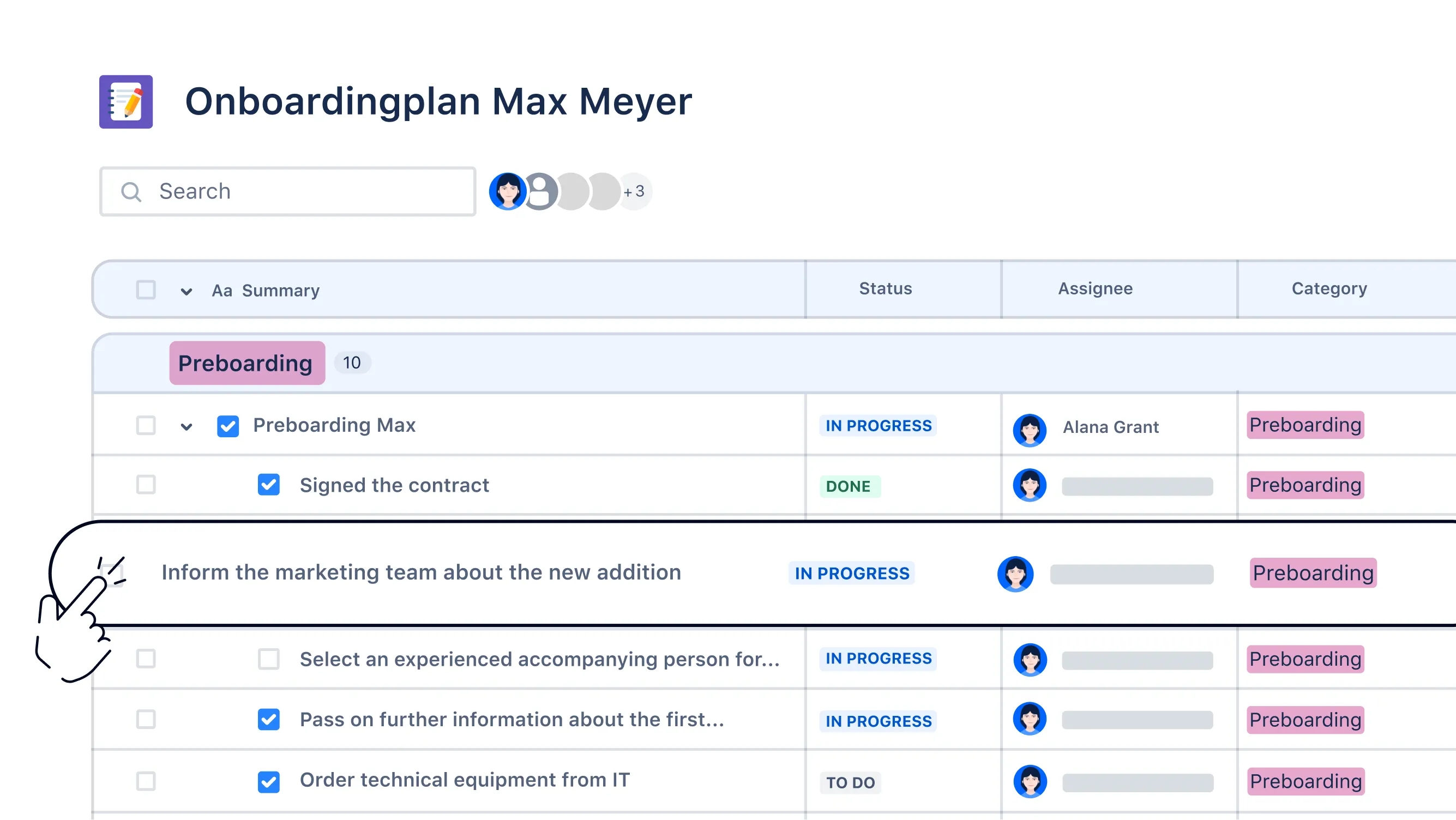Click the chevron beside the Summary header
Image resolution: width=1456 pixels, height=820 pixels.
[x=186, y=292]
